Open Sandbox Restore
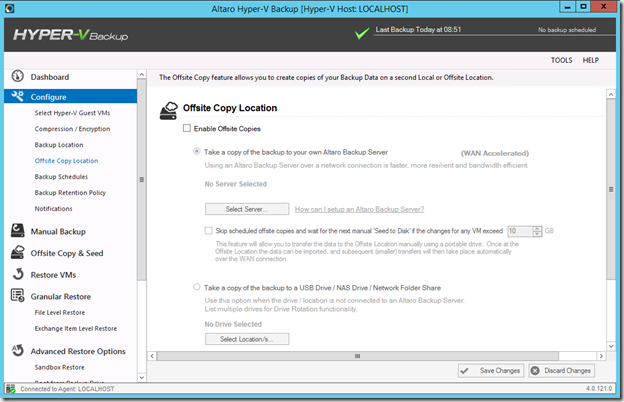This screenshot has height=402, width=624. coord(59,367)
